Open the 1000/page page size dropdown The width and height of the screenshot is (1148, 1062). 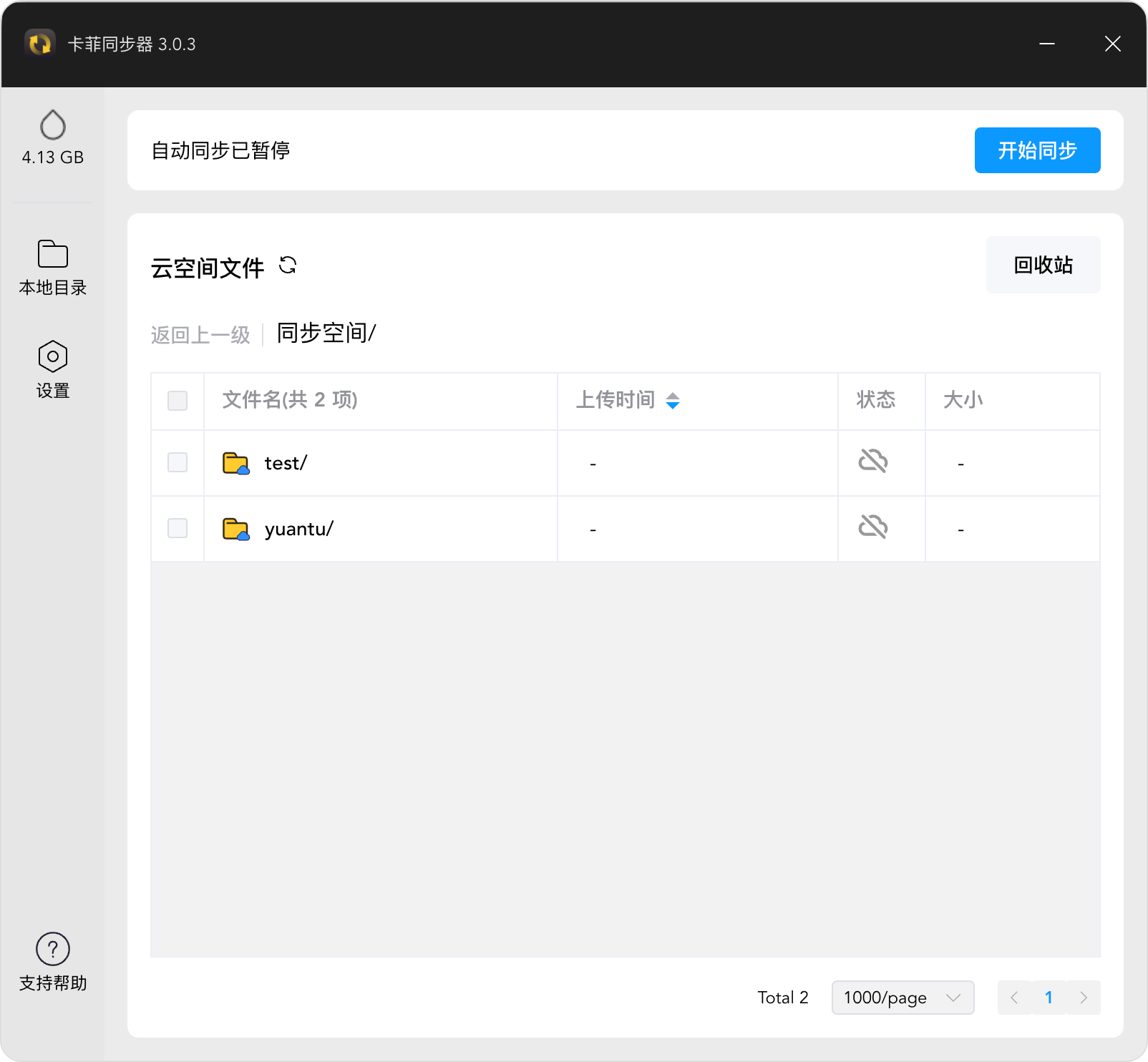(903, 998)
